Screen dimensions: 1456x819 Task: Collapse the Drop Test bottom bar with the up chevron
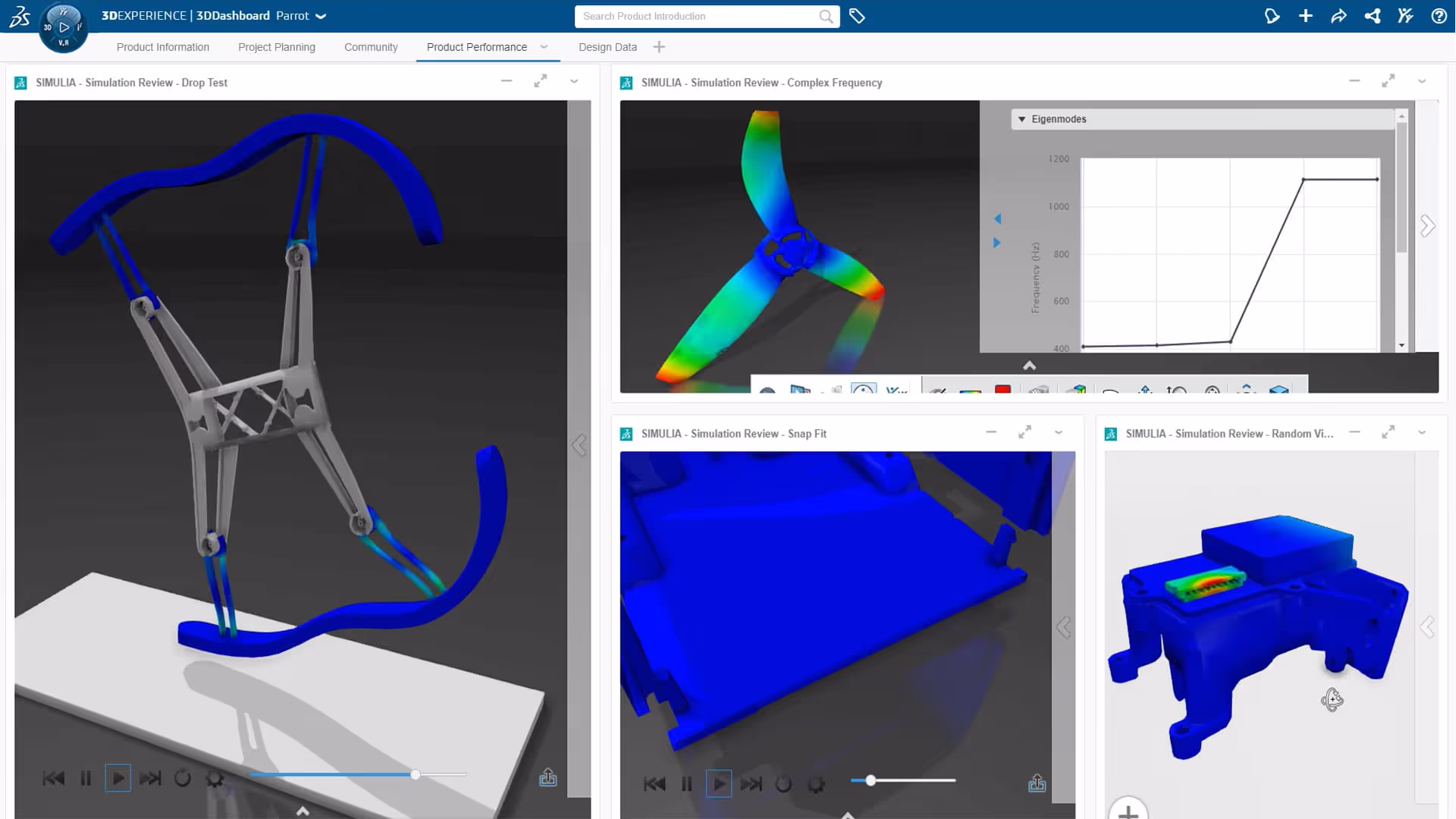click(303, 811)
